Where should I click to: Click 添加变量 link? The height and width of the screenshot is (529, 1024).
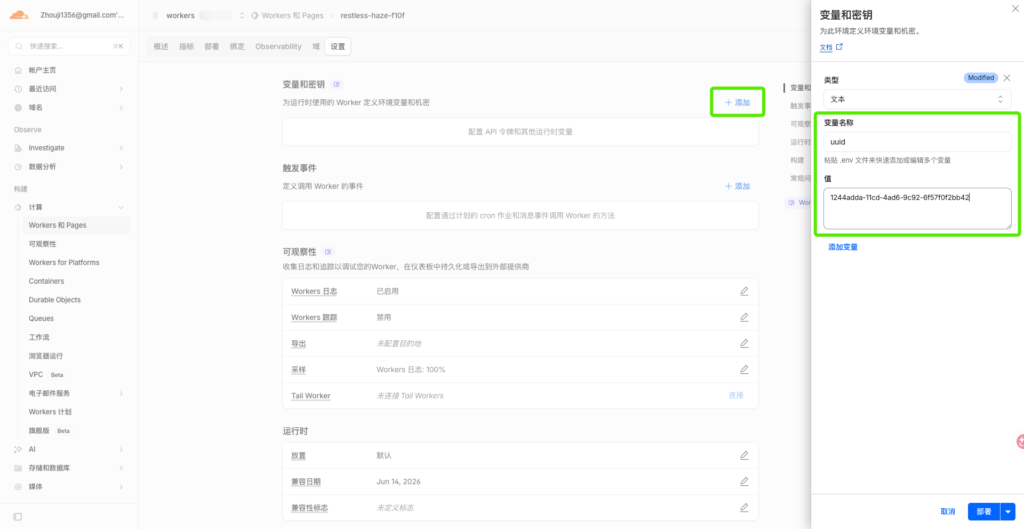pos(842,248)
